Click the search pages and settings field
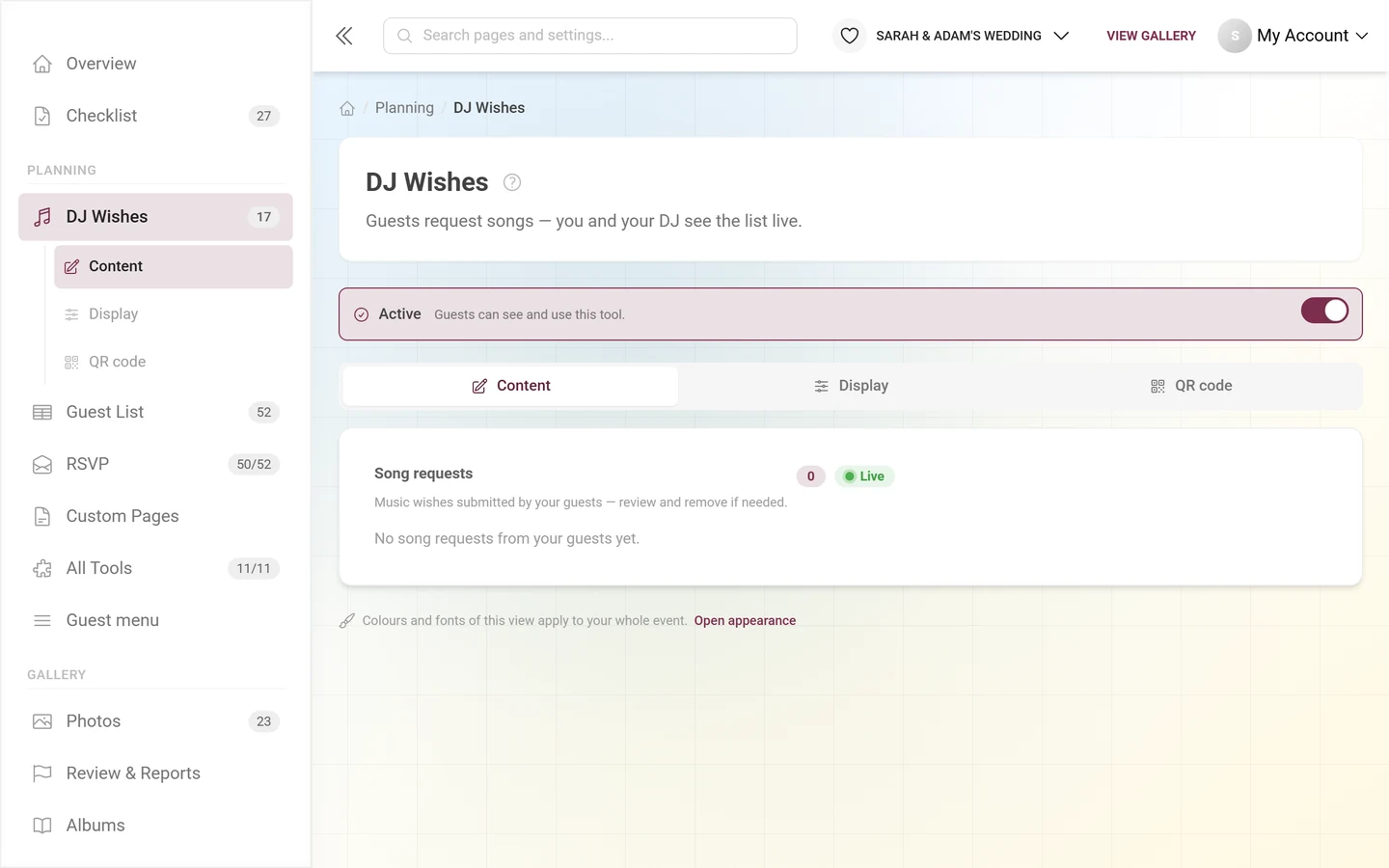This screenshot has width=1389, height=868. (x=590, y=36)
